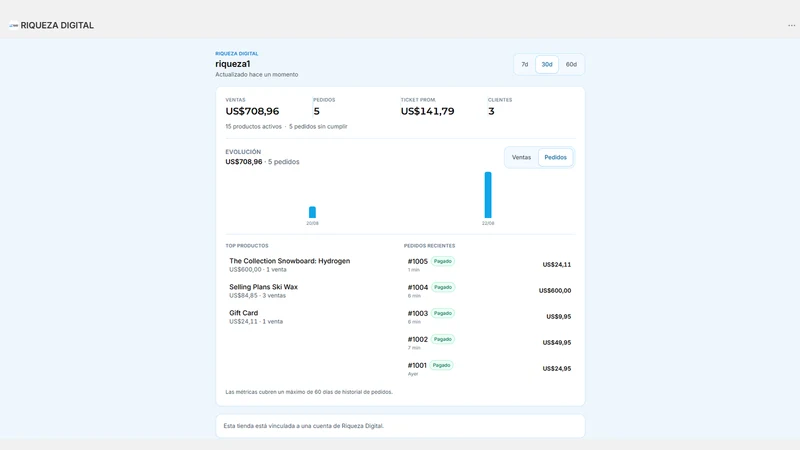The width and height of the screenshot is (800, 450).
Task: Click Pagado badge on order #1001
Action: point(441,365)
